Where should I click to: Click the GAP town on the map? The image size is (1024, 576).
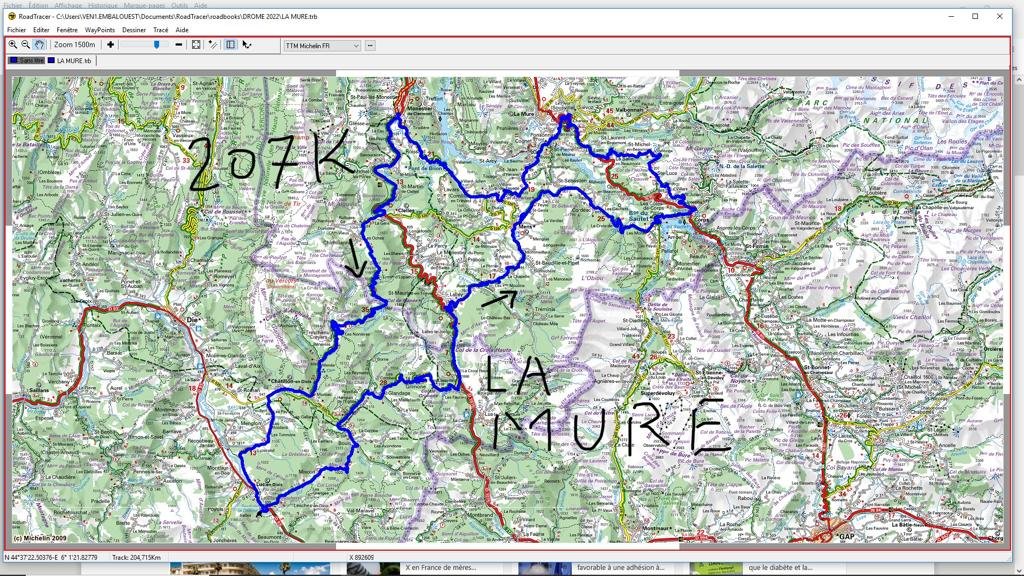[x=846, y=537]
